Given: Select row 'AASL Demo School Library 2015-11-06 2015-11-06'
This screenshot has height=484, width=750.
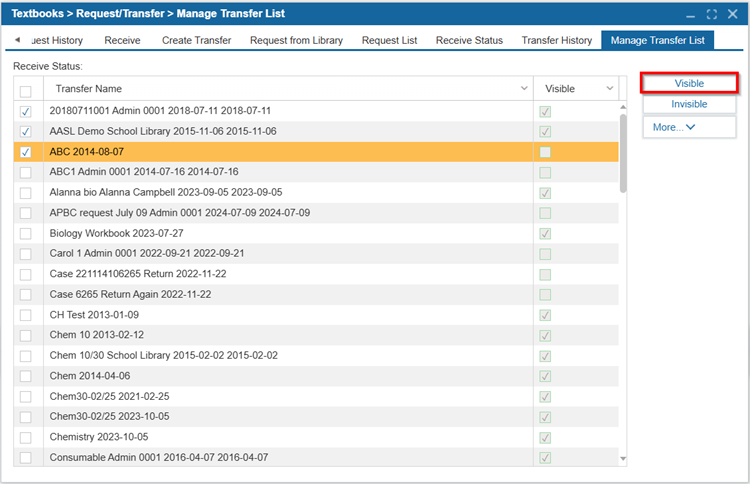Looking at the screenshot, I should 316,132.
